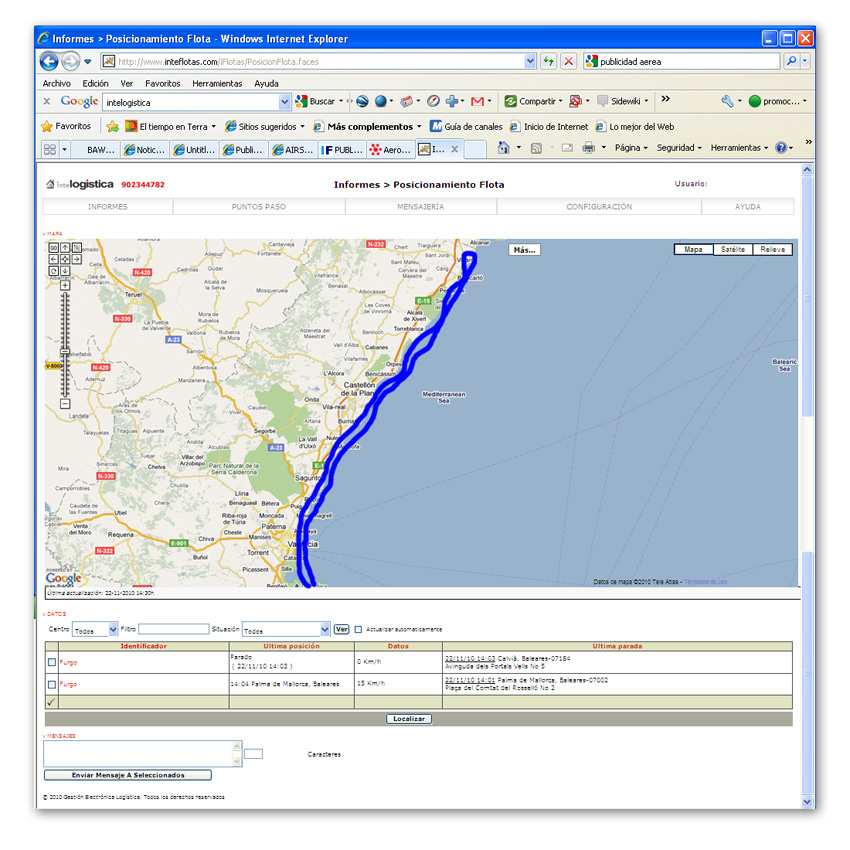Stop page loading with the red X button
The width and height of the screenshot is (850, 850).
pyautogui.click(x=568, y=61)
